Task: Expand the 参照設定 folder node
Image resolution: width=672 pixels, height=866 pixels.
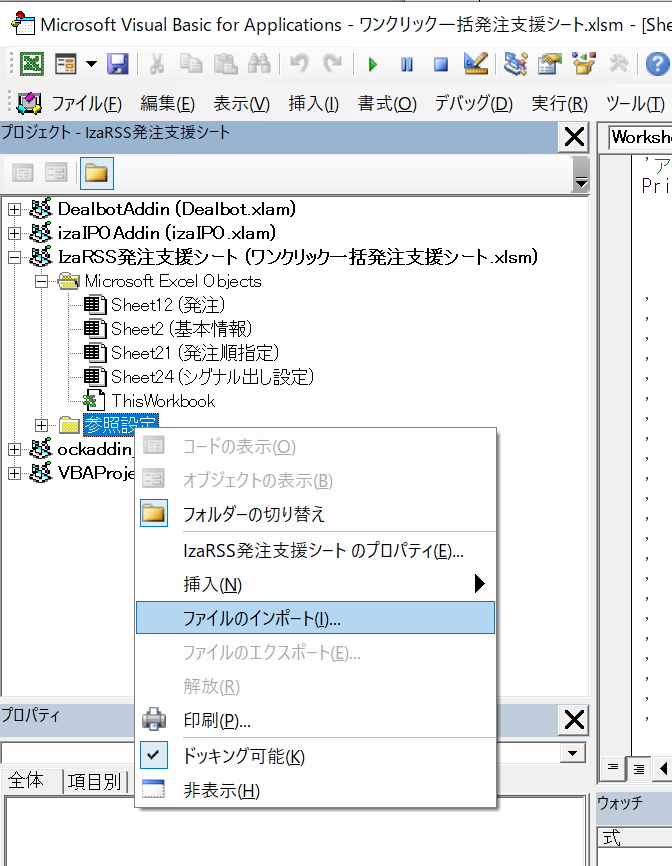Action: coord(41,425)
